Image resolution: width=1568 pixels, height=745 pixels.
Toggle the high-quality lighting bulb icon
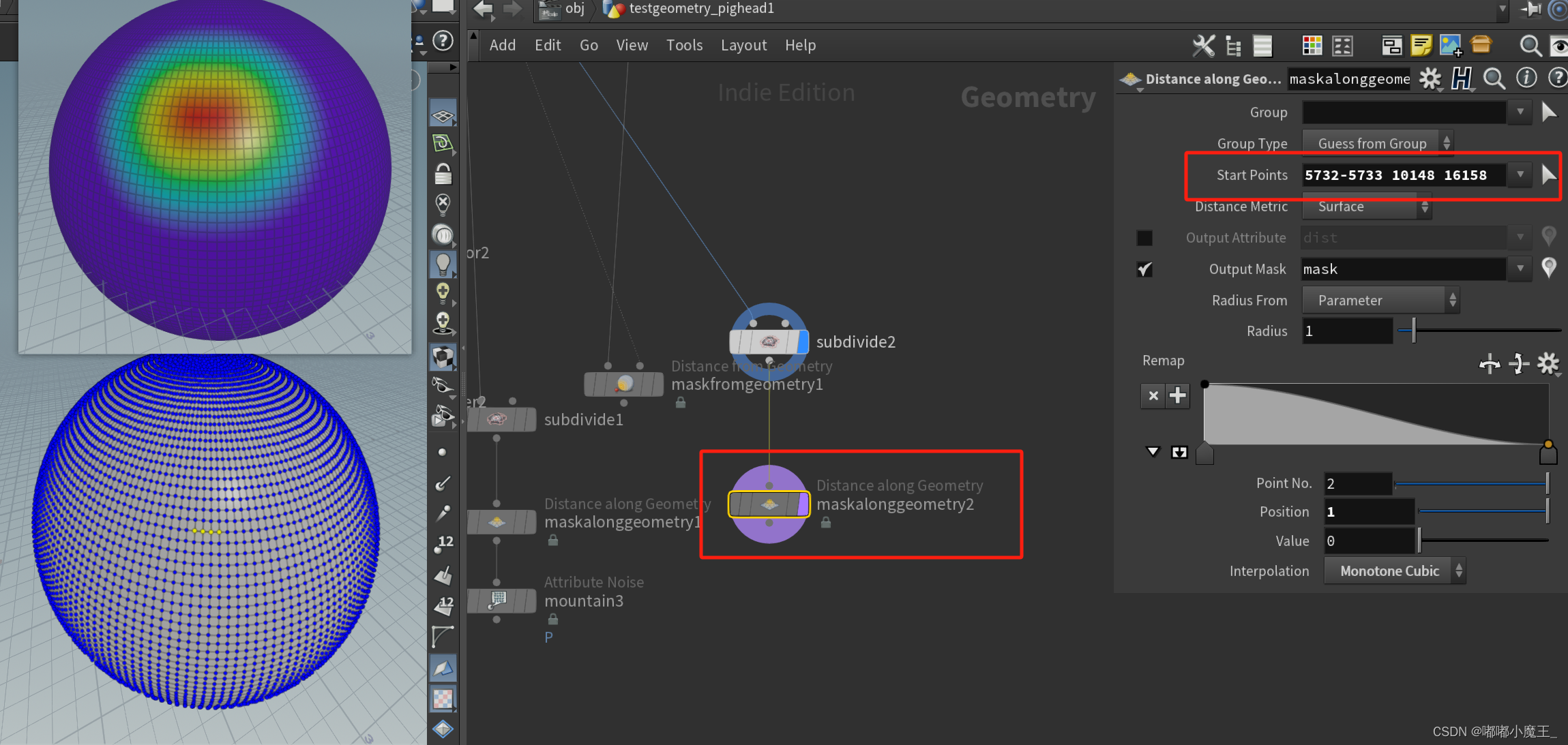(x=443, y=294)
